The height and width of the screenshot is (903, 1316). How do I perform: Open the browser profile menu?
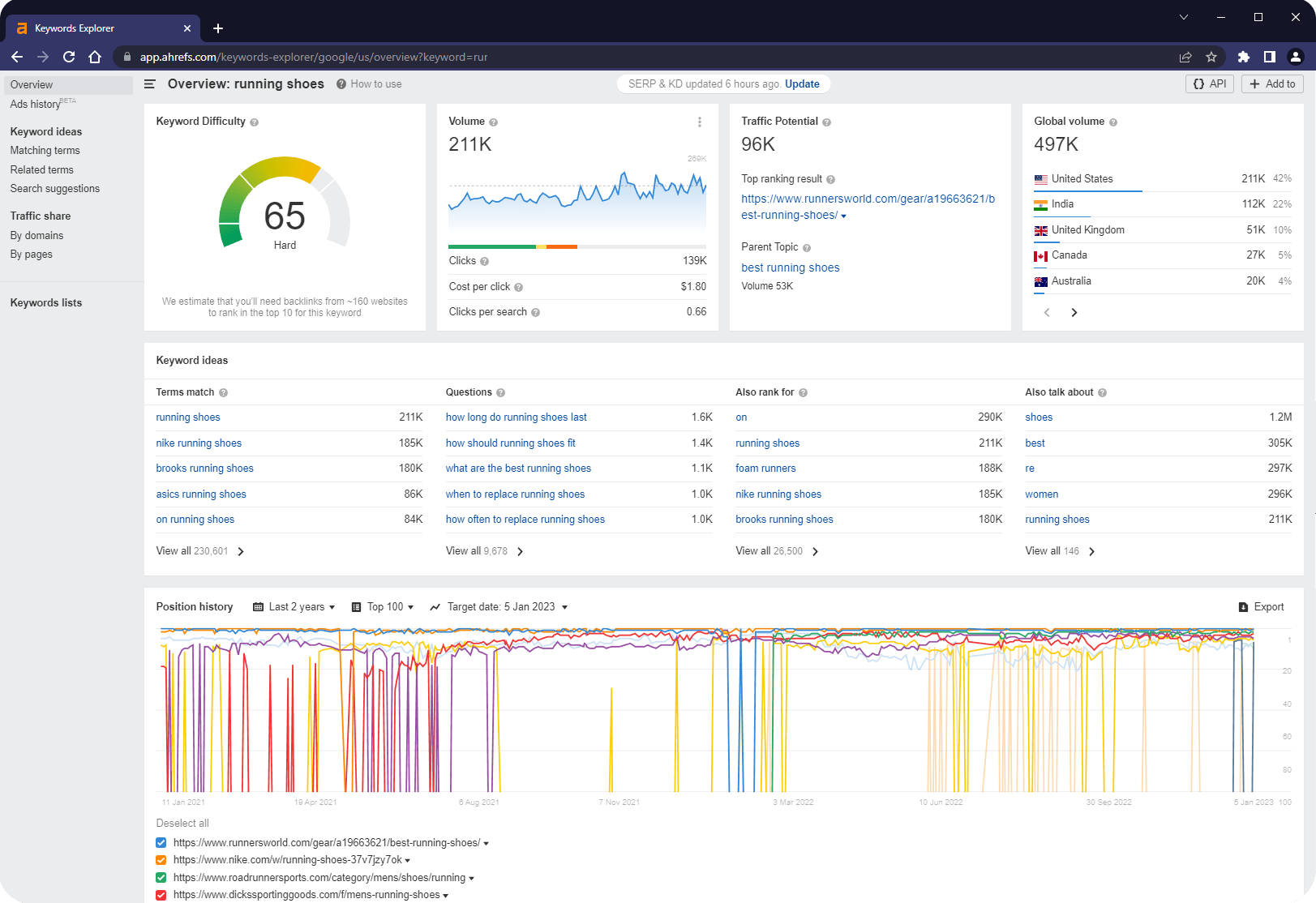tap(1296, 57)
